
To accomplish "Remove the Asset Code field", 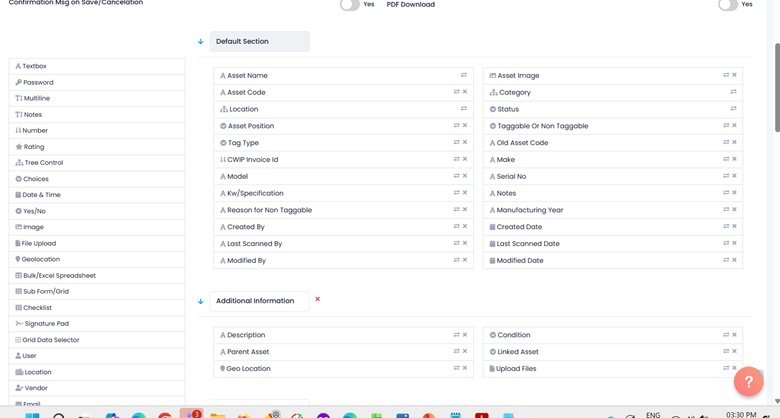I will click(465, 92).
